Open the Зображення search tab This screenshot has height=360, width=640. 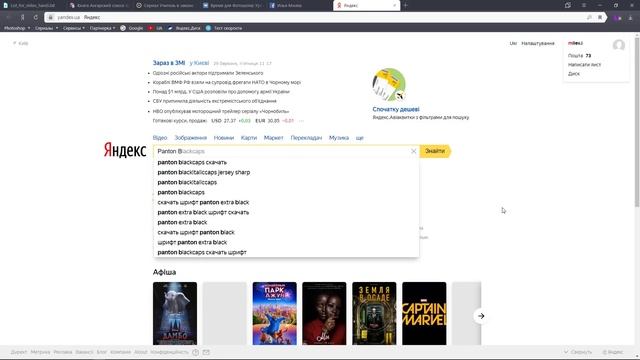coord(191,138)
